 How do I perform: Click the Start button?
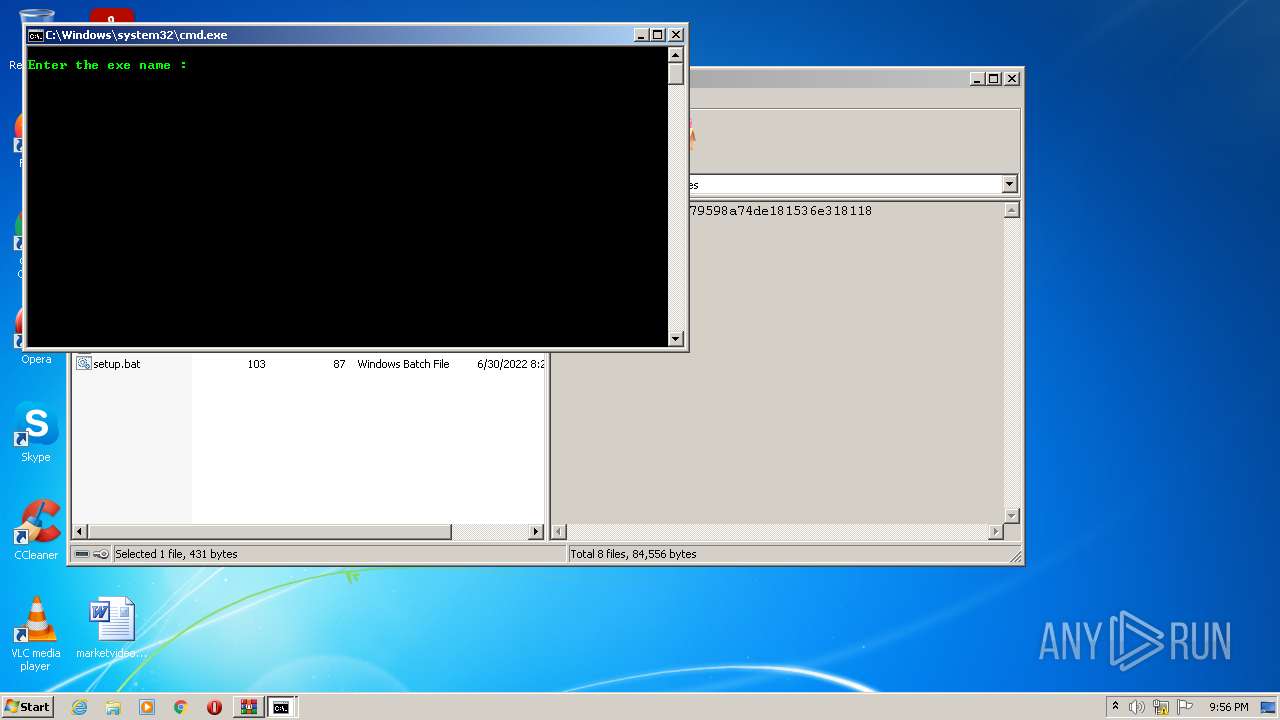tap(27, 707)
